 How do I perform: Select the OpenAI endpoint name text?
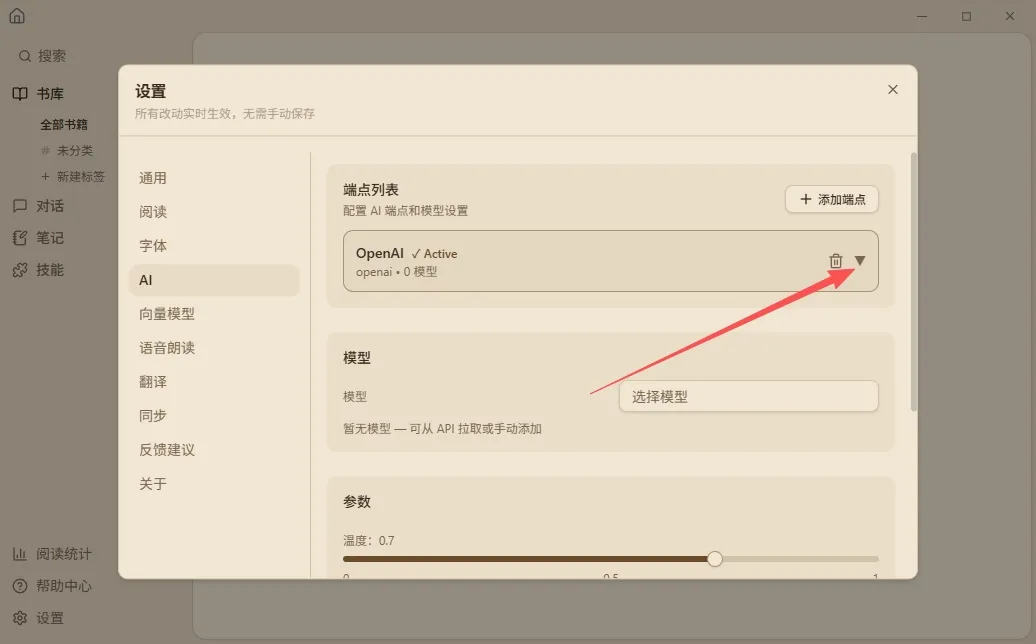379,253
